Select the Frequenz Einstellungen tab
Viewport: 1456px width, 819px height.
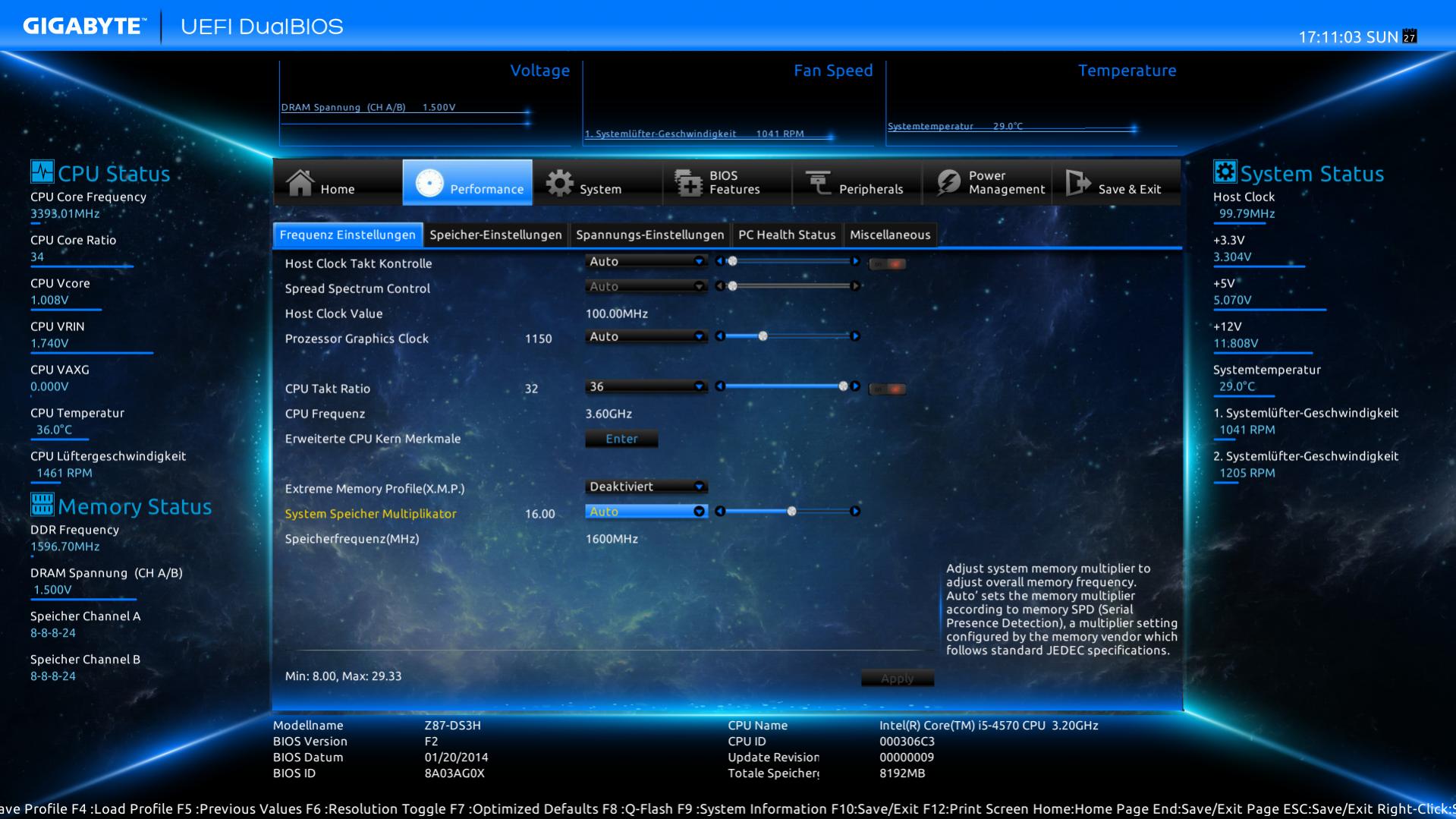[x=347, y=235]
